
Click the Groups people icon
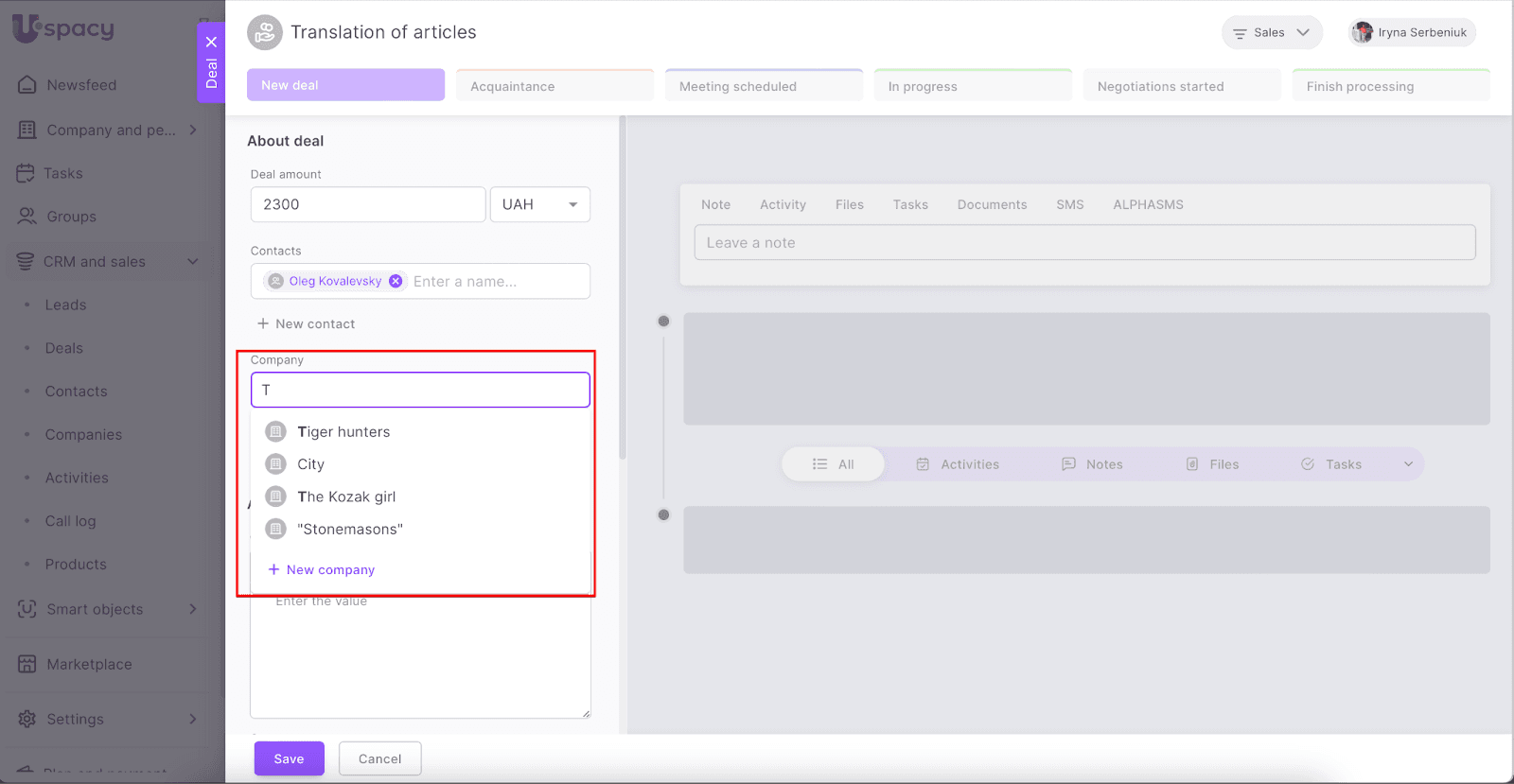[27, 217]
